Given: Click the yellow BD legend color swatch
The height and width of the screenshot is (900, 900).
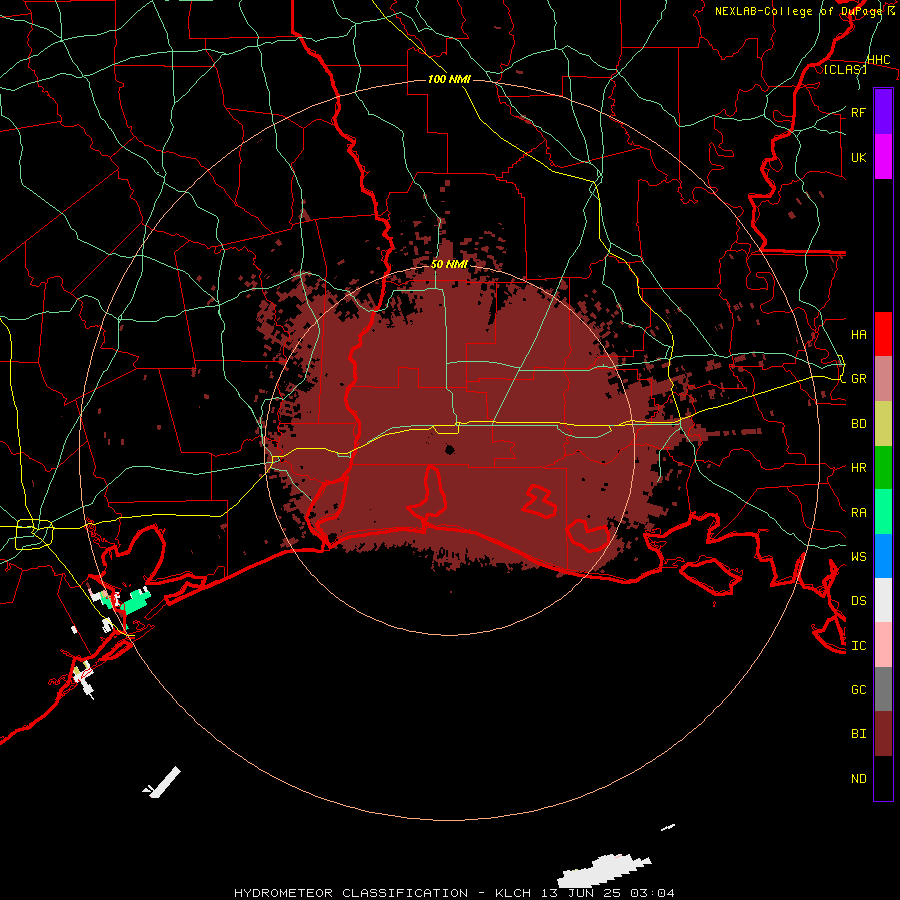Looking at the screenshot, I should pyautogui.click(x=883, y=423).
